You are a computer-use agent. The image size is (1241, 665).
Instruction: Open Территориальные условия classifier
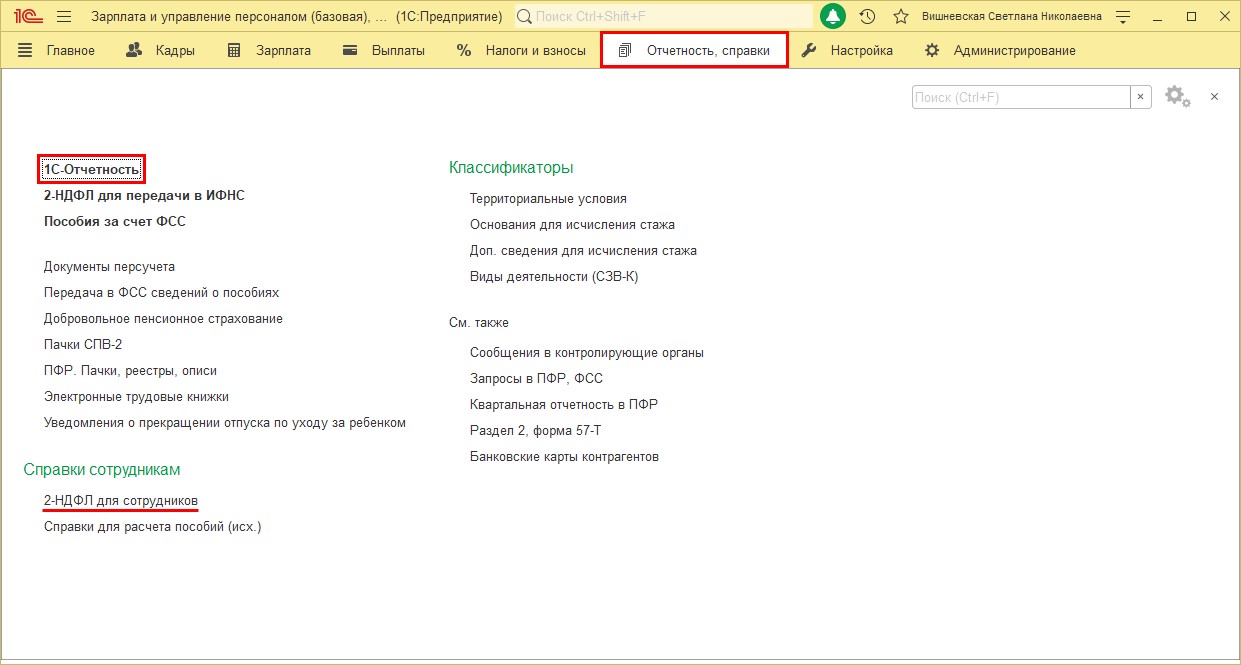(548, 199)
